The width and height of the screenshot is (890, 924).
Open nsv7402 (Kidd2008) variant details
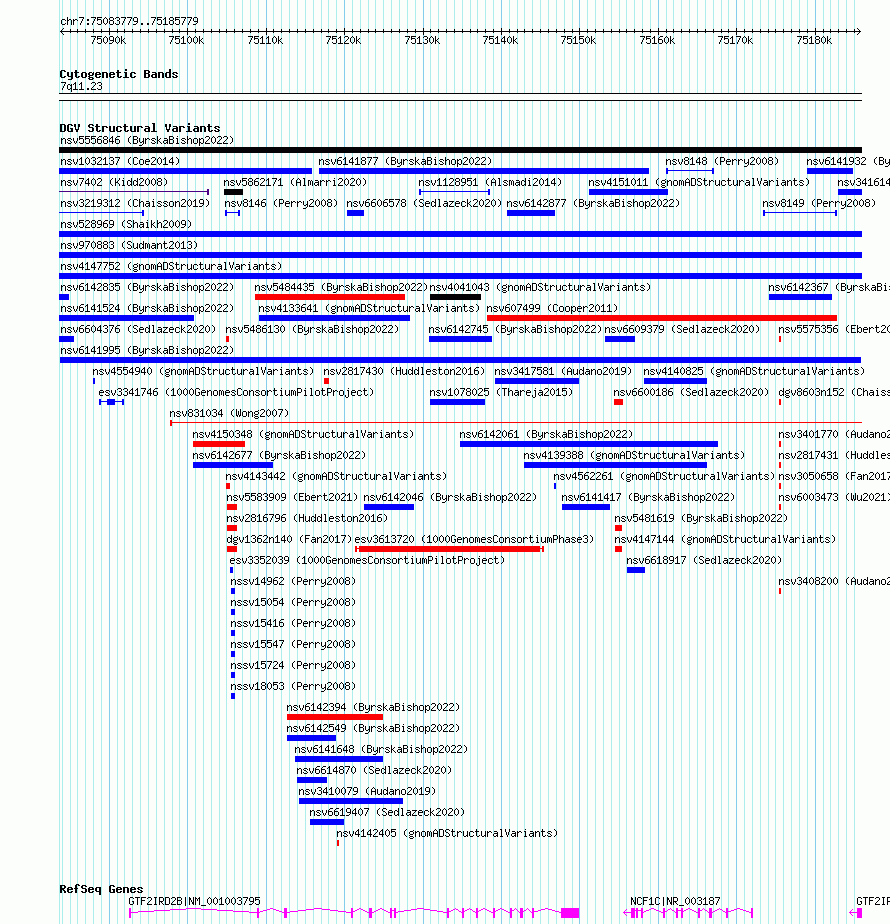[114, 183]
